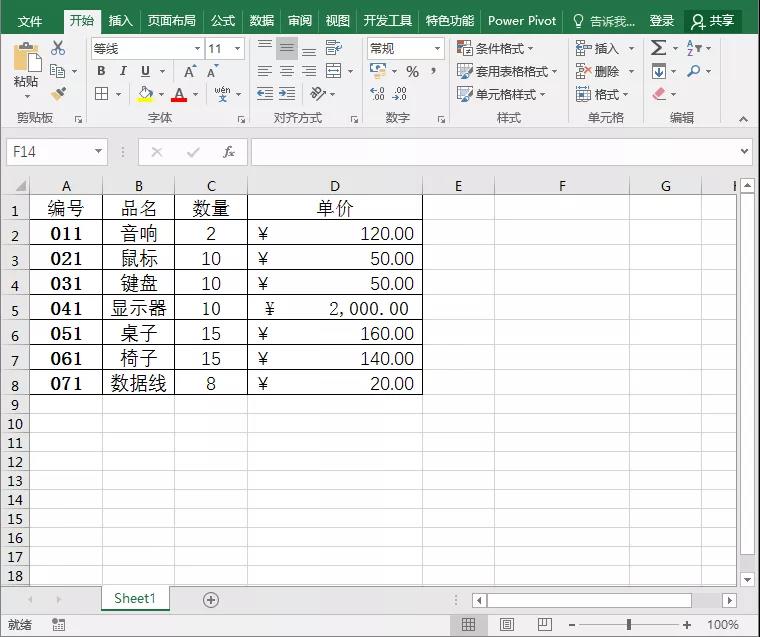Apply comma style
Viewport: 760px width, 637px height.
pos(433,71)
